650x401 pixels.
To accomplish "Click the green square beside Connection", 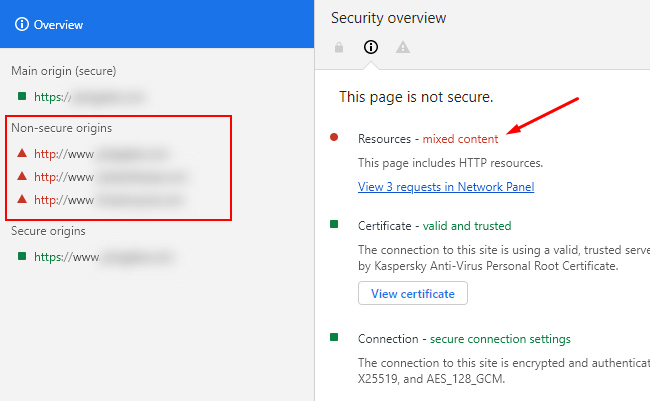I will point(334,337).
